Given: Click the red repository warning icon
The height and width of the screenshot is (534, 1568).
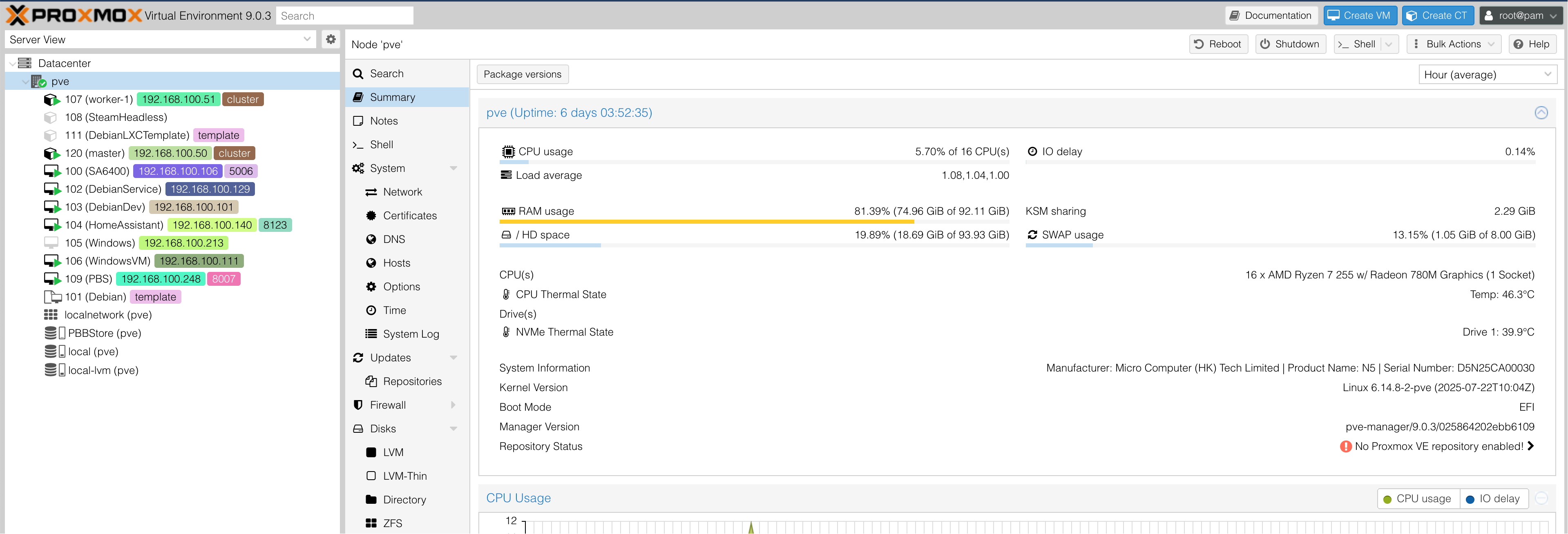Looking at the screenshot, I should pyautogui.click(x=1345, y=446).
